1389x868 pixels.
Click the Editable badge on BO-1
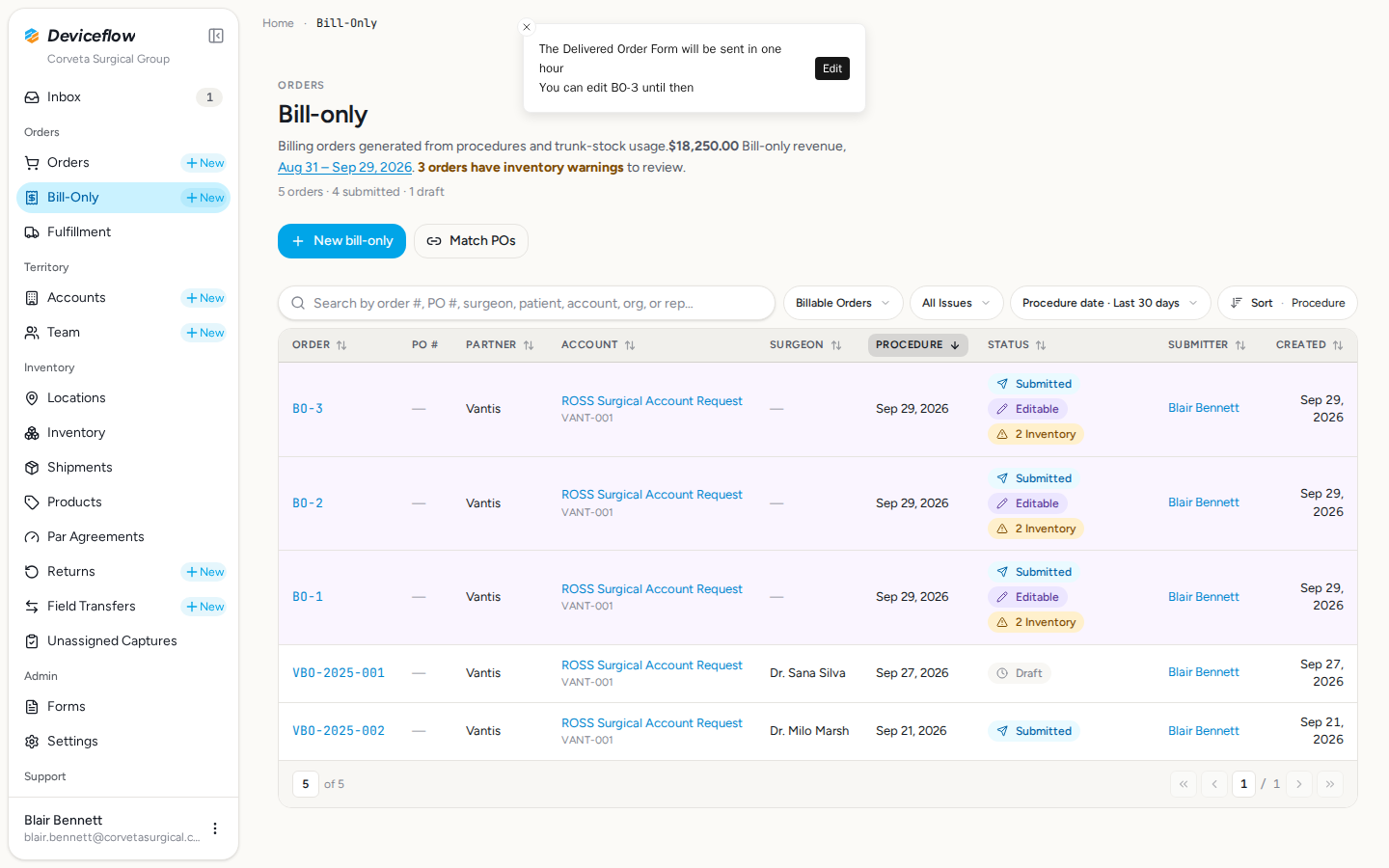[x=1027, y=597]
